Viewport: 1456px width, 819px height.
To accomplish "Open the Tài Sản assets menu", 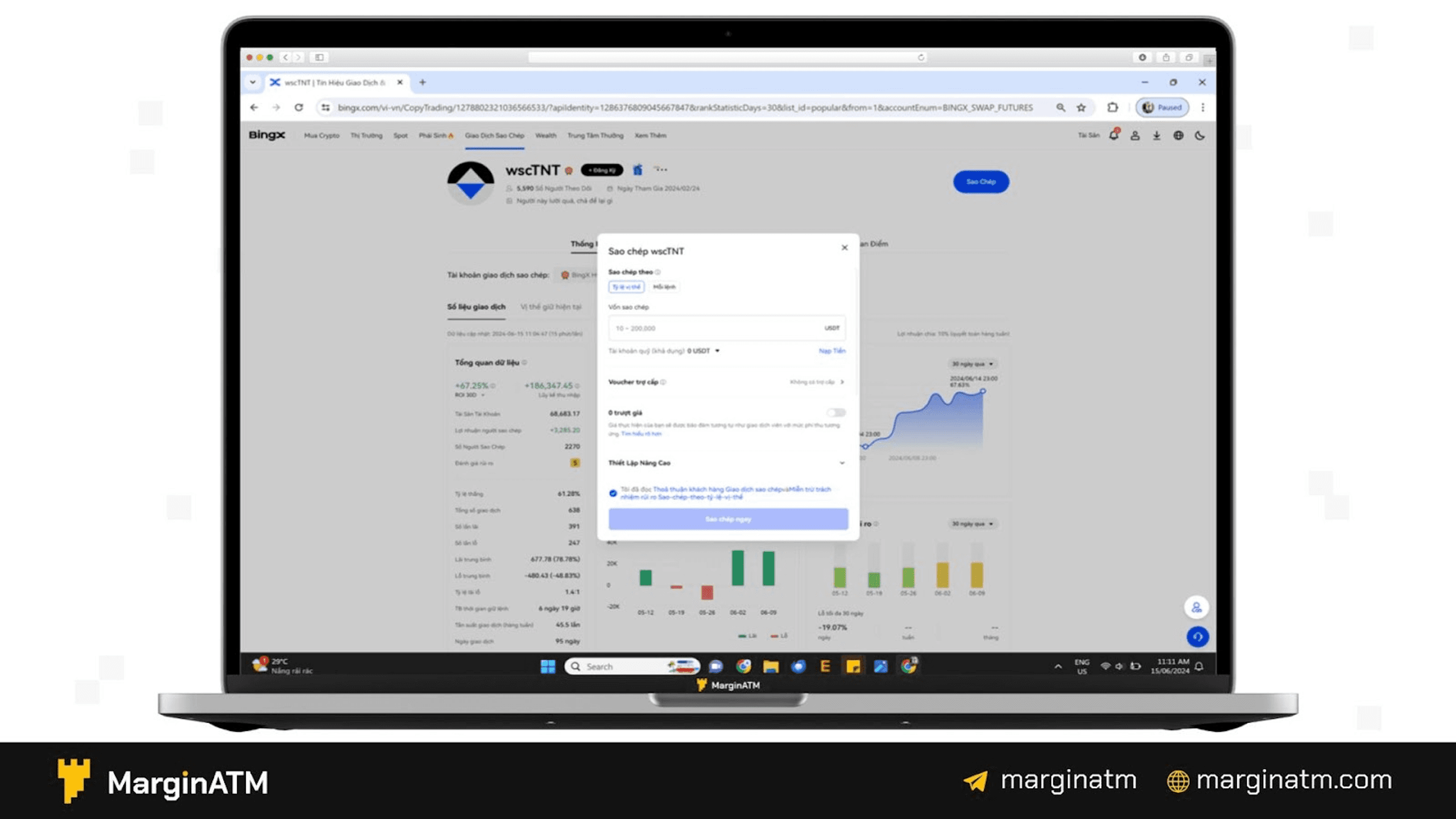I will pyautogui.click(x=1089, y=135).
